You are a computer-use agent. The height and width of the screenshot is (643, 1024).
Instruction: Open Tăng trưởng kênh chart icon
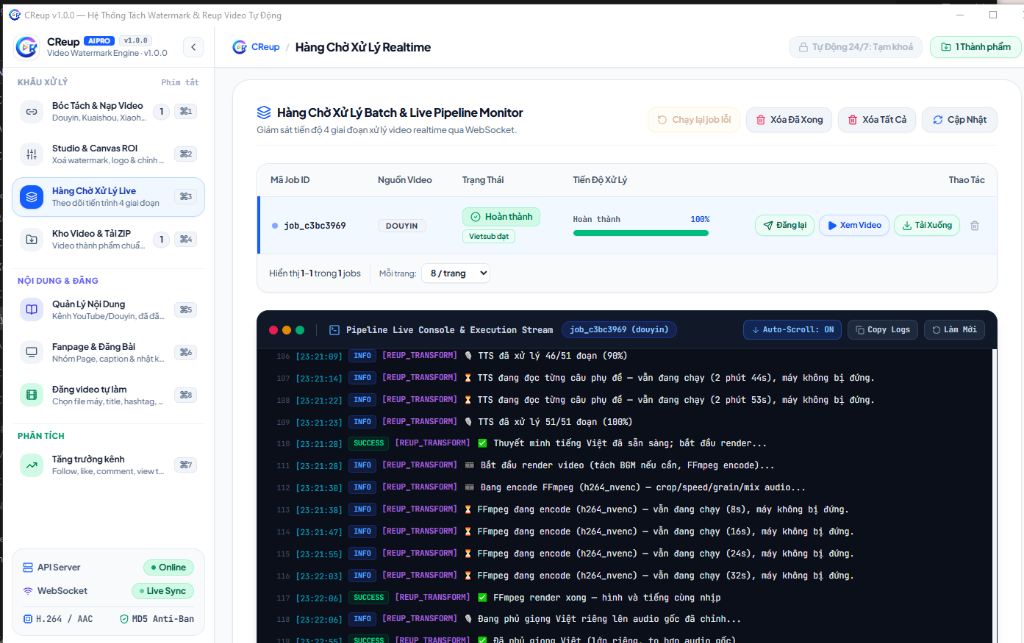pyautogui.click(x=31, y=465)
